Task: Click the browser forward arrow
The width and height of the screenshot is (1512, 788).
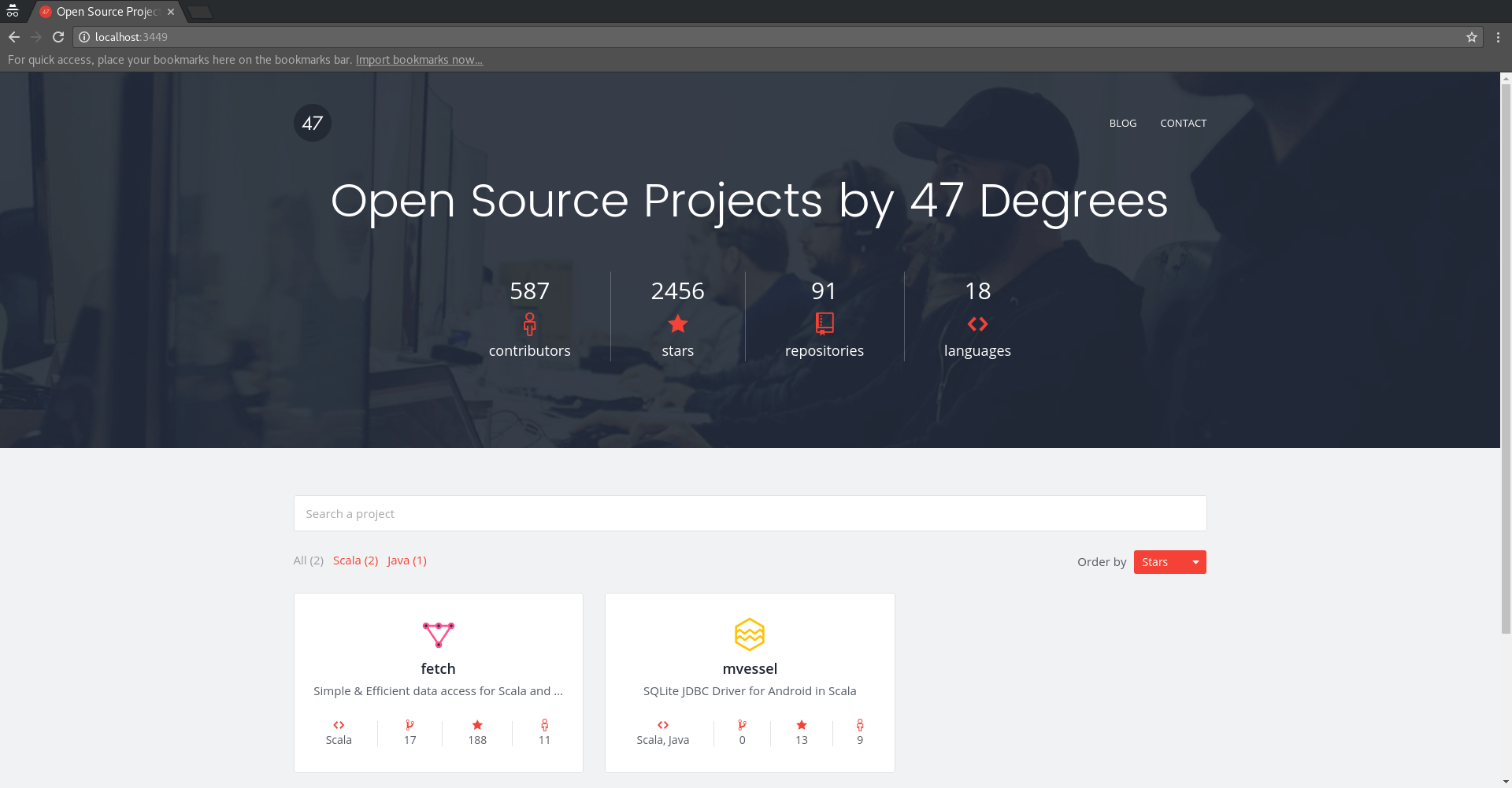Action: click(36, 37)
